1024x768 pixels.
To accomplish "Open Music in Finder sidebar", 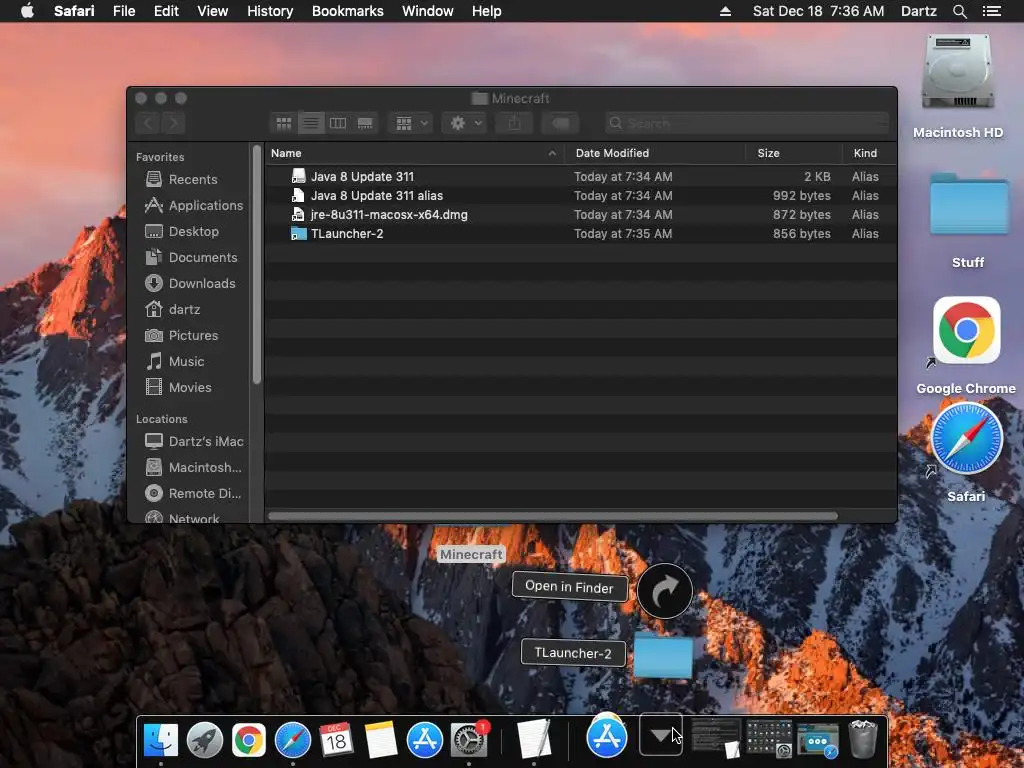I will click(175, 361).
